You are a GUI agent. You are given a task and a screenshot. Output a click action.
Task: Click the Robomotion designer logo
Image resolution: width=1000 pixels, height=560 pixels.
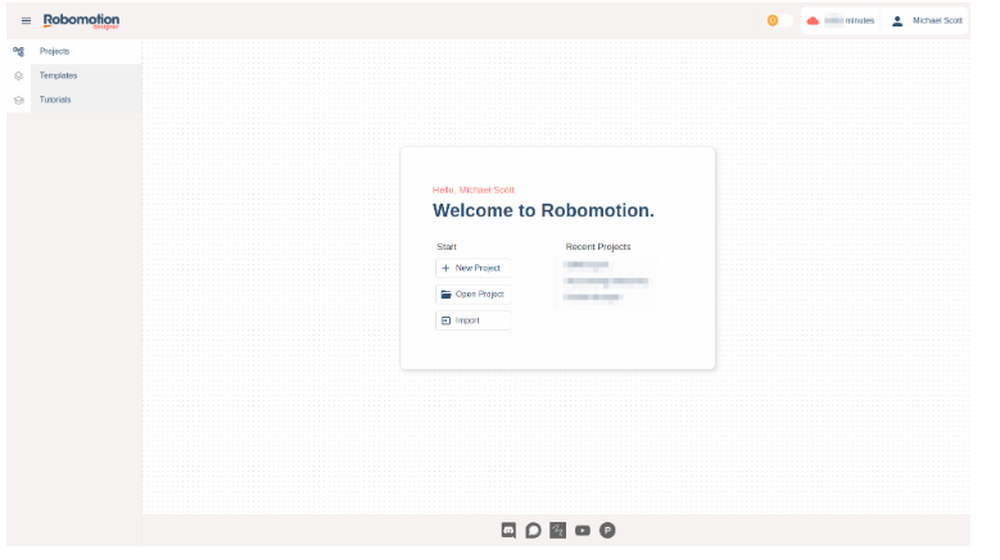coord(81,21)
